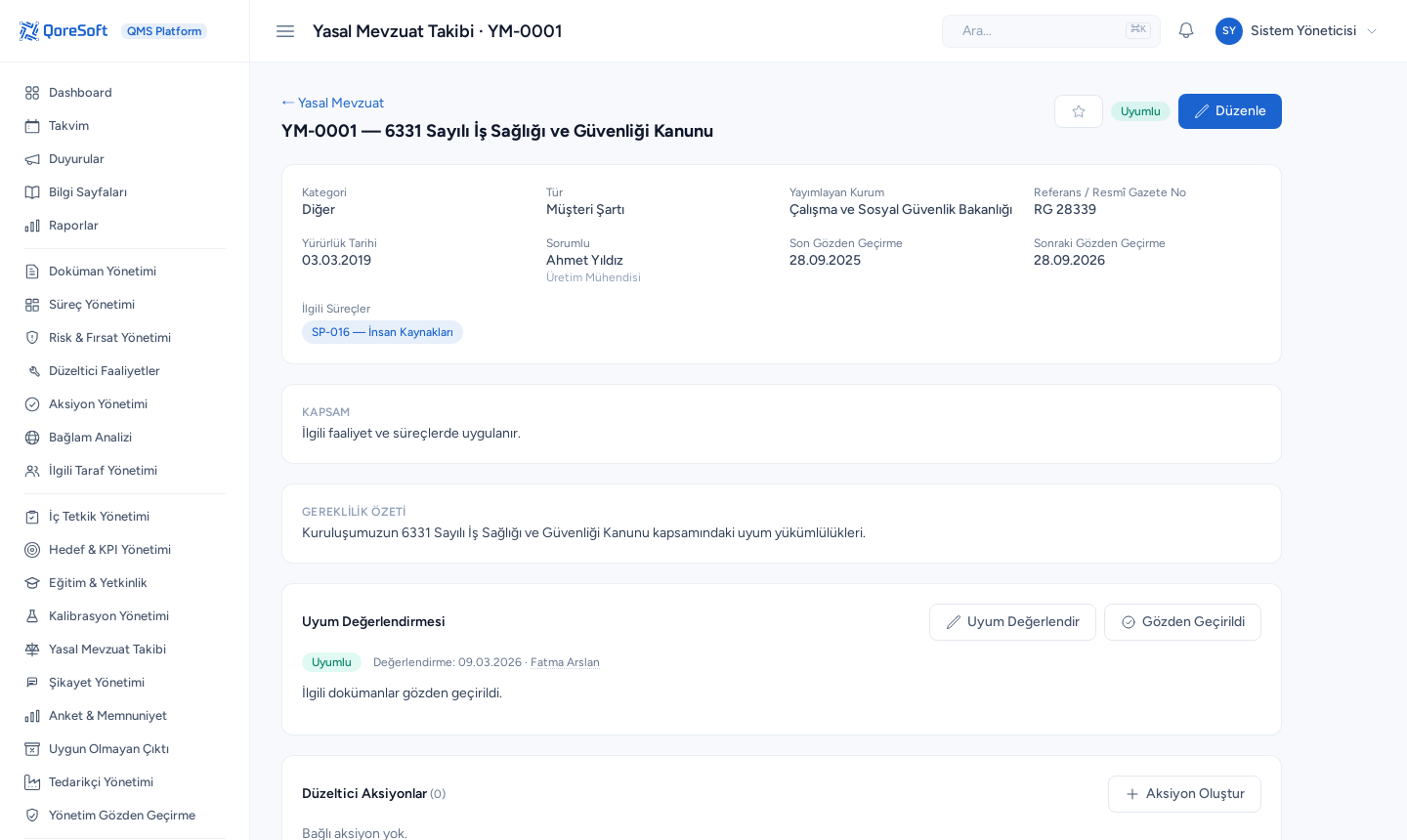Click the Düzenle button
The height and width of the screenshot is (840, 1407).
tap(1230, 111)
